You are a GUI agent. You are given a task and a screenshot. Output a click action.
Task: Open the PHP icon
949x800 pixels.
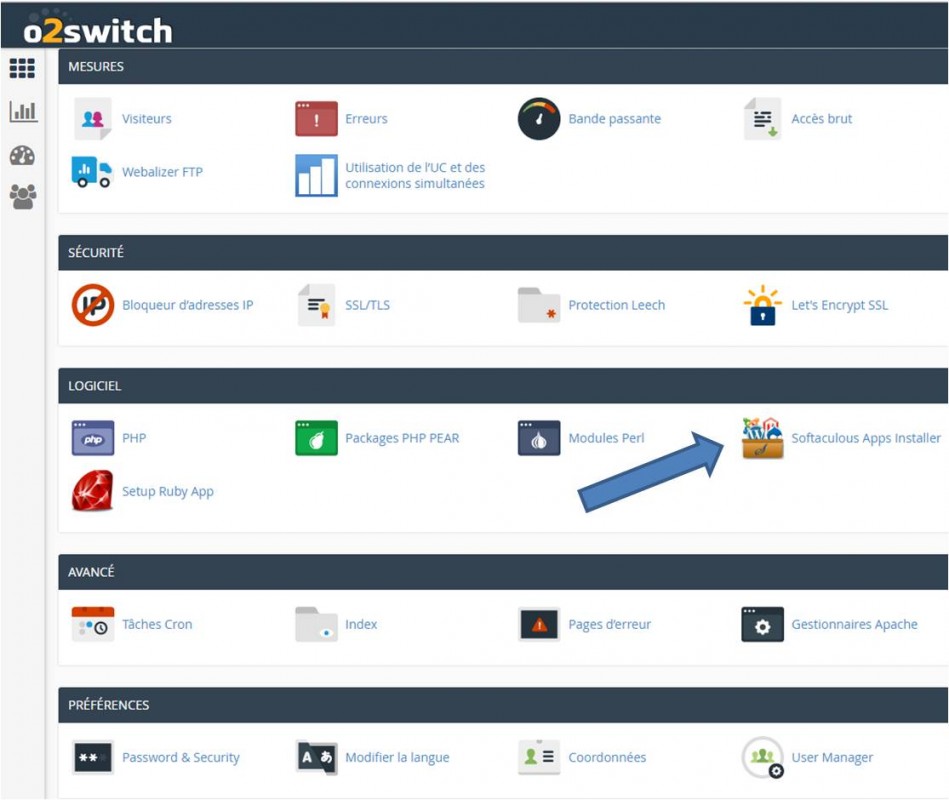93,438
